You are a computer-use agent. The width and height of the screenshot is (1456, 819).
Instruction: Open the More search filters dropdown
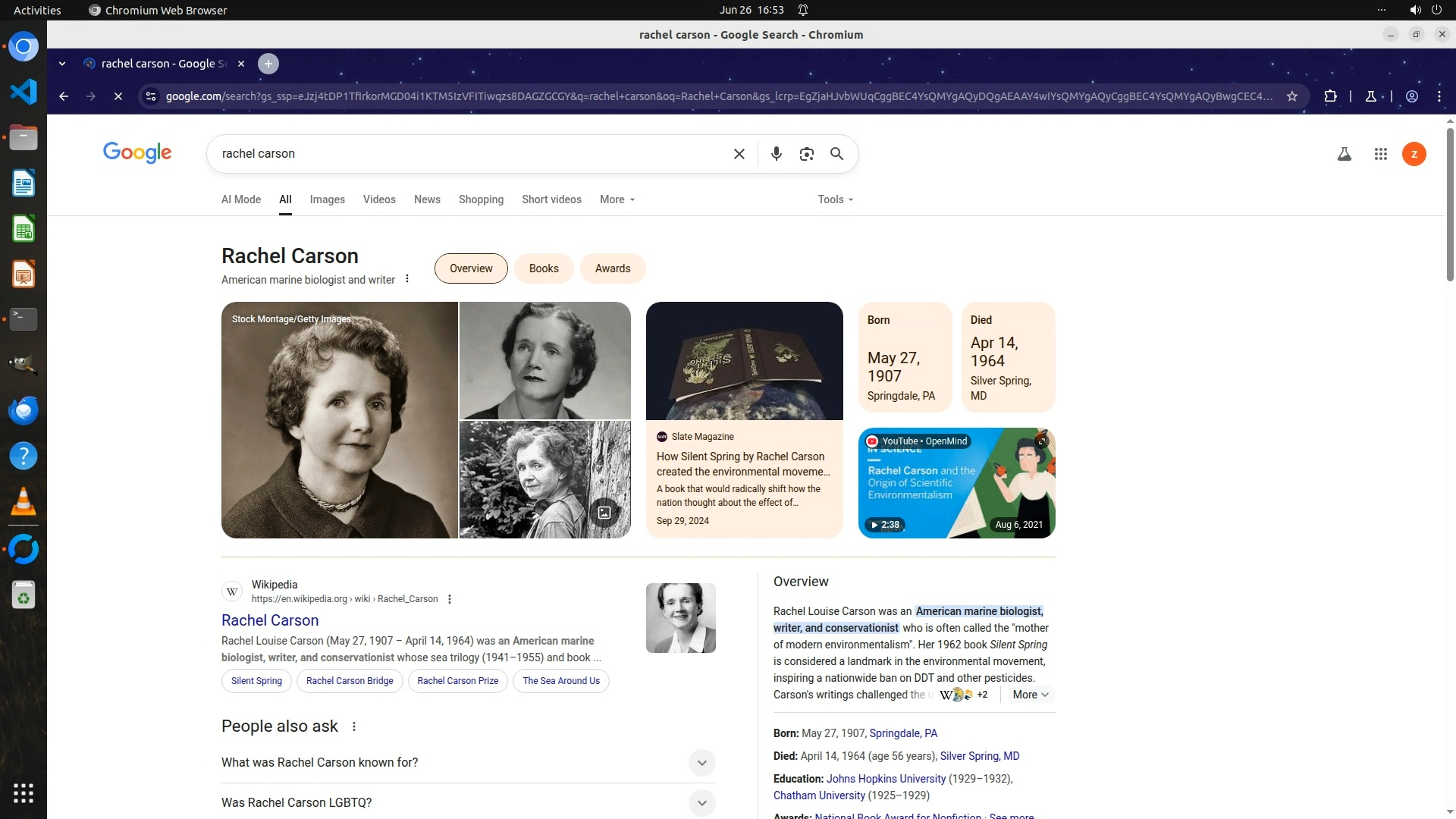pos(617,199)
